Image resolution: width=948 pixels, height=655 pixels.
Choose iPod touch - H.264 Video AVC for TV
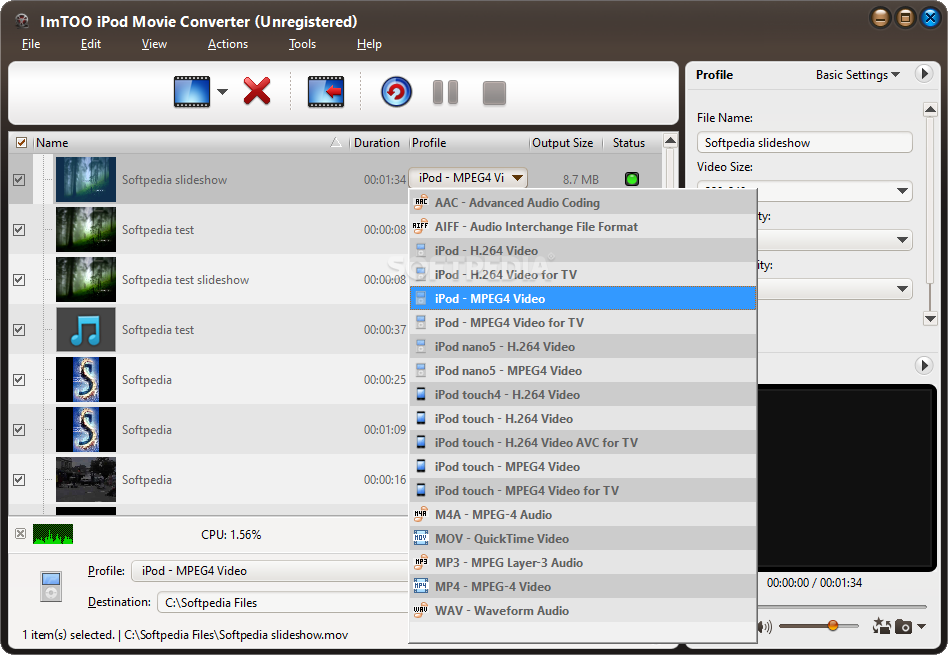(x=583, y=442)
